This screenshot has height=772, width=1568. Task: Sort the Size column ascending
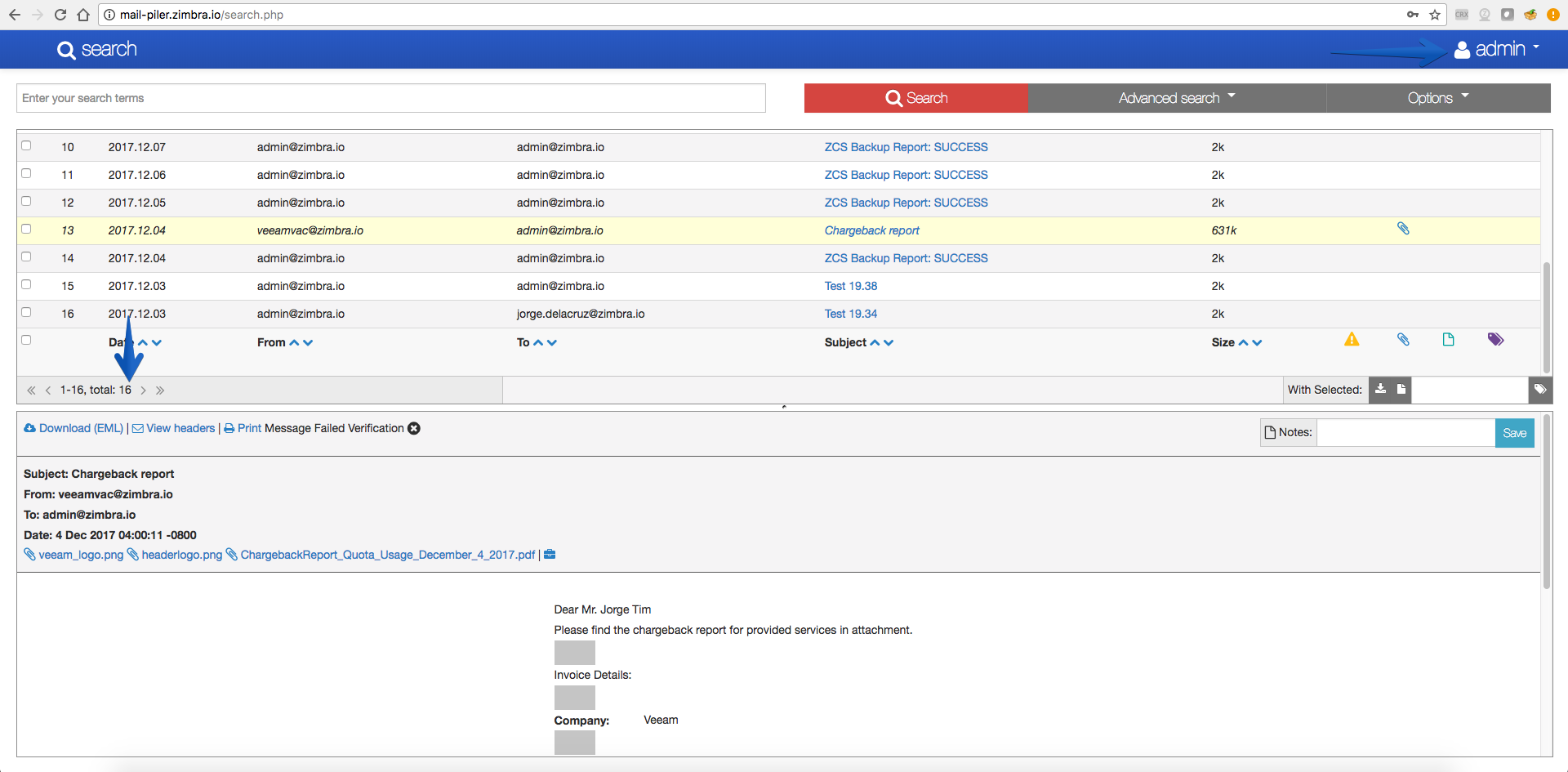click(1243, 343)
